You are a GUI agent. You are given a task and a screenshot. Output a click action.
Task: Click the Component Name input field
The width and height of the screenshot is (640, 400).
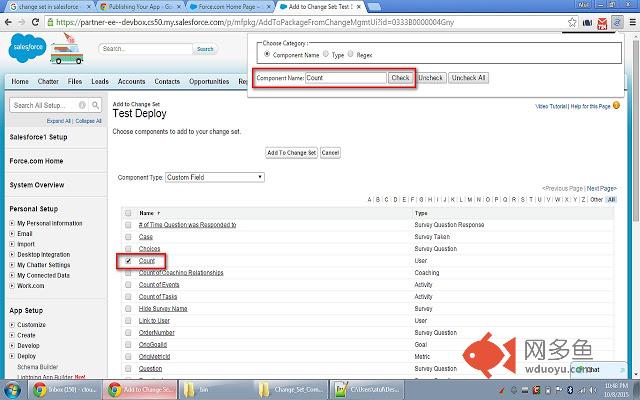(346, 77)
